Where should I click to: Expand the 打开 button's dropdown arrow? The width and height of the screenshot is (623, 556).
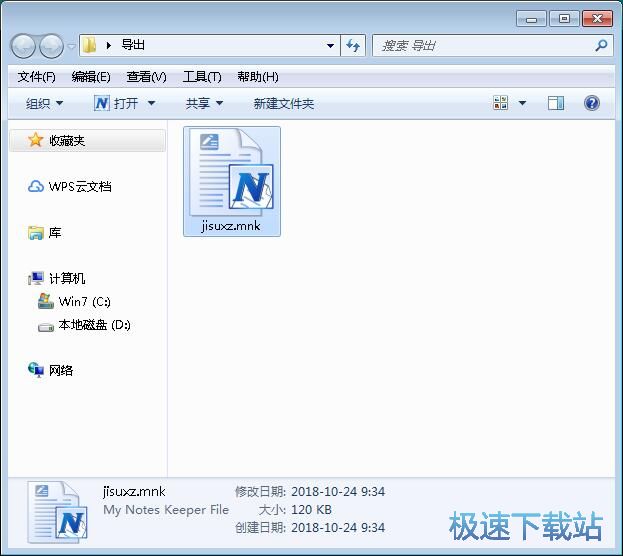coord(151,104)
